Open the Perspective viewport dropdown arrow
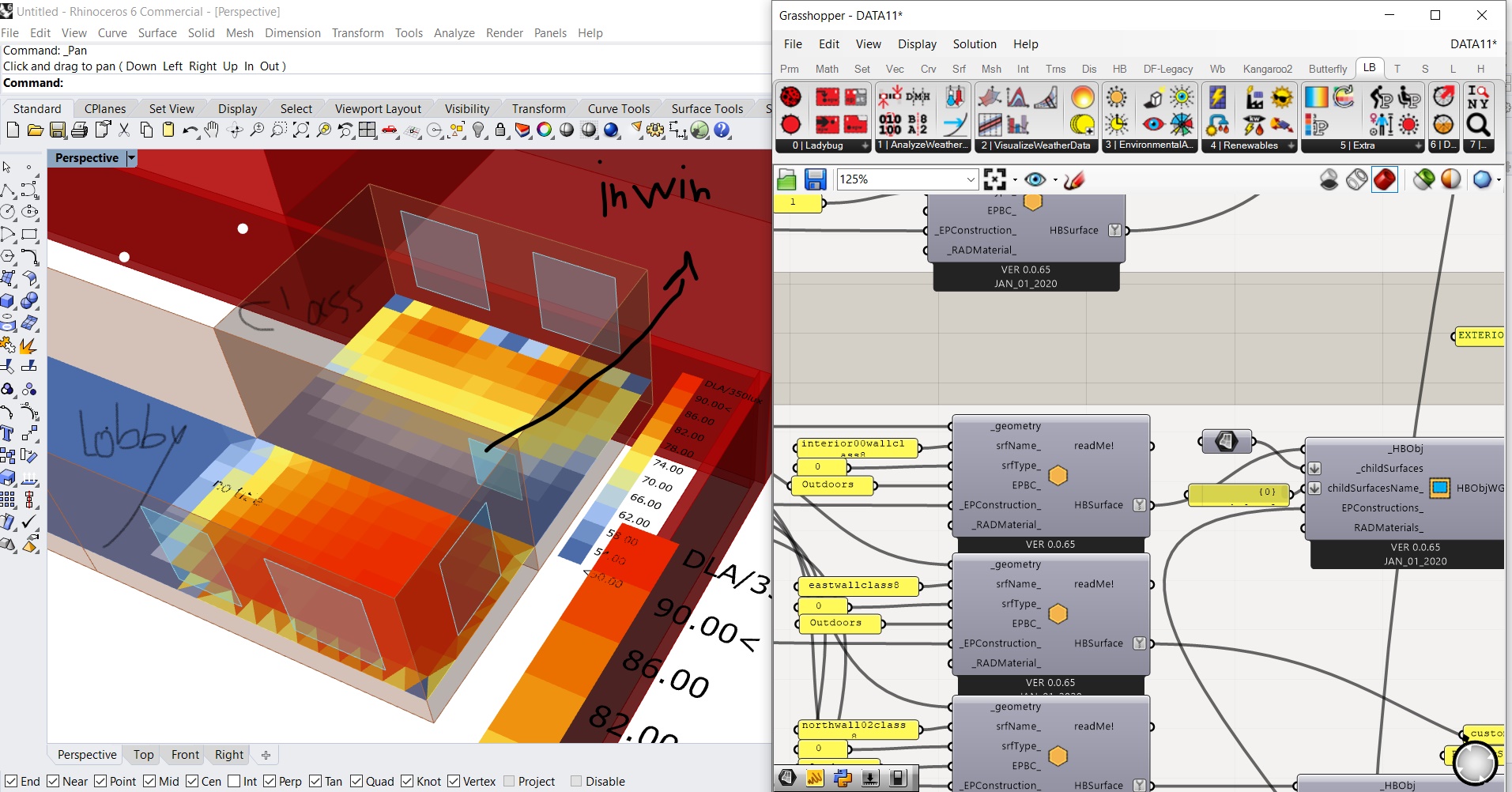The height and width of the screenshot is (792, 1512). [132, 158]
